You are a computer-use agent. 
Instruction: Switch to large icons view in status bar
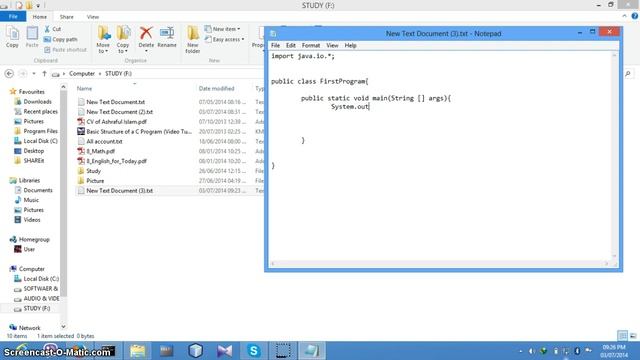pyautogui.click(x=633, y=336)
